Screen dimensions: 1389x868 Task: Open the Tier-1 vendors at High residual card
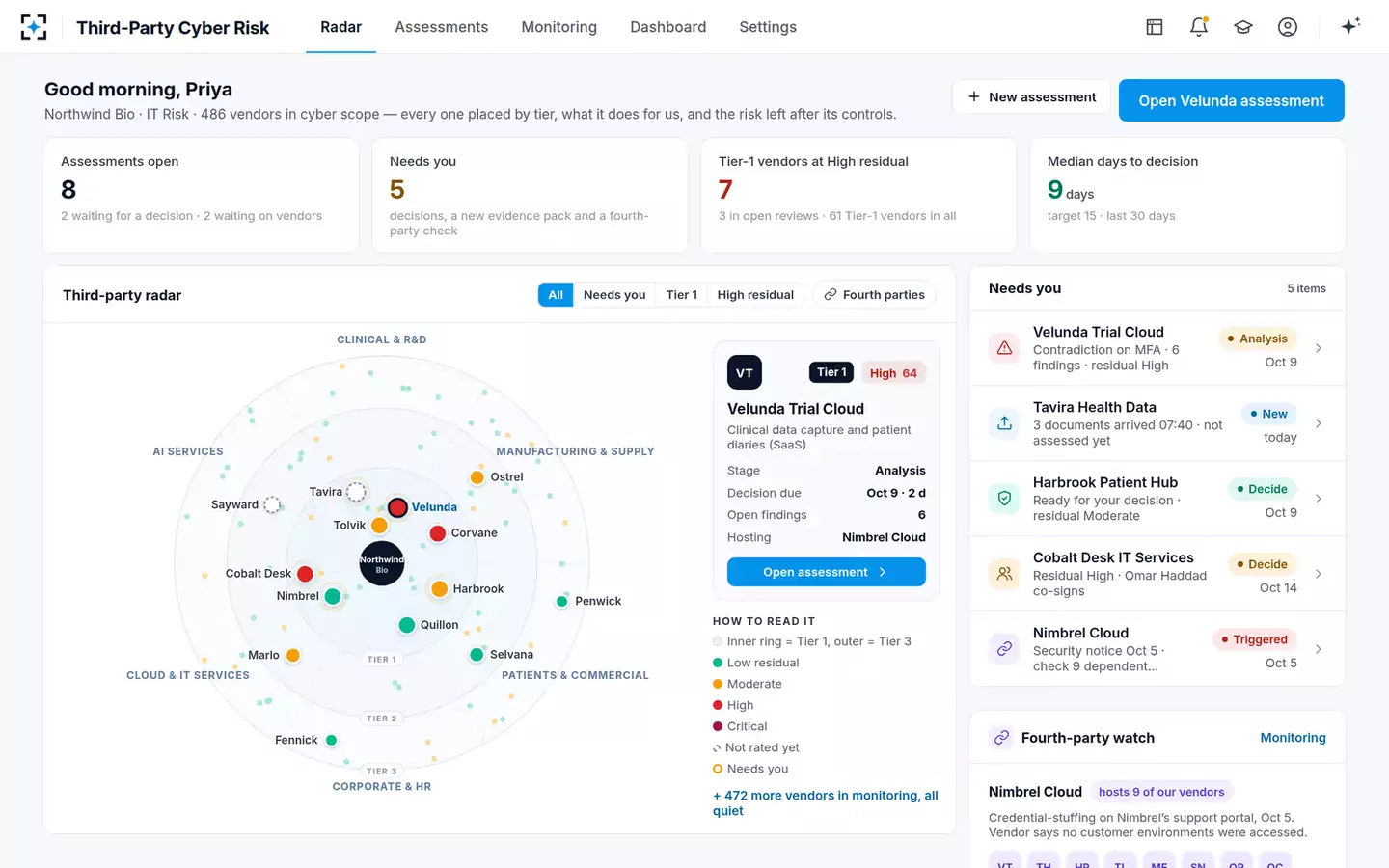click(858, 196)
